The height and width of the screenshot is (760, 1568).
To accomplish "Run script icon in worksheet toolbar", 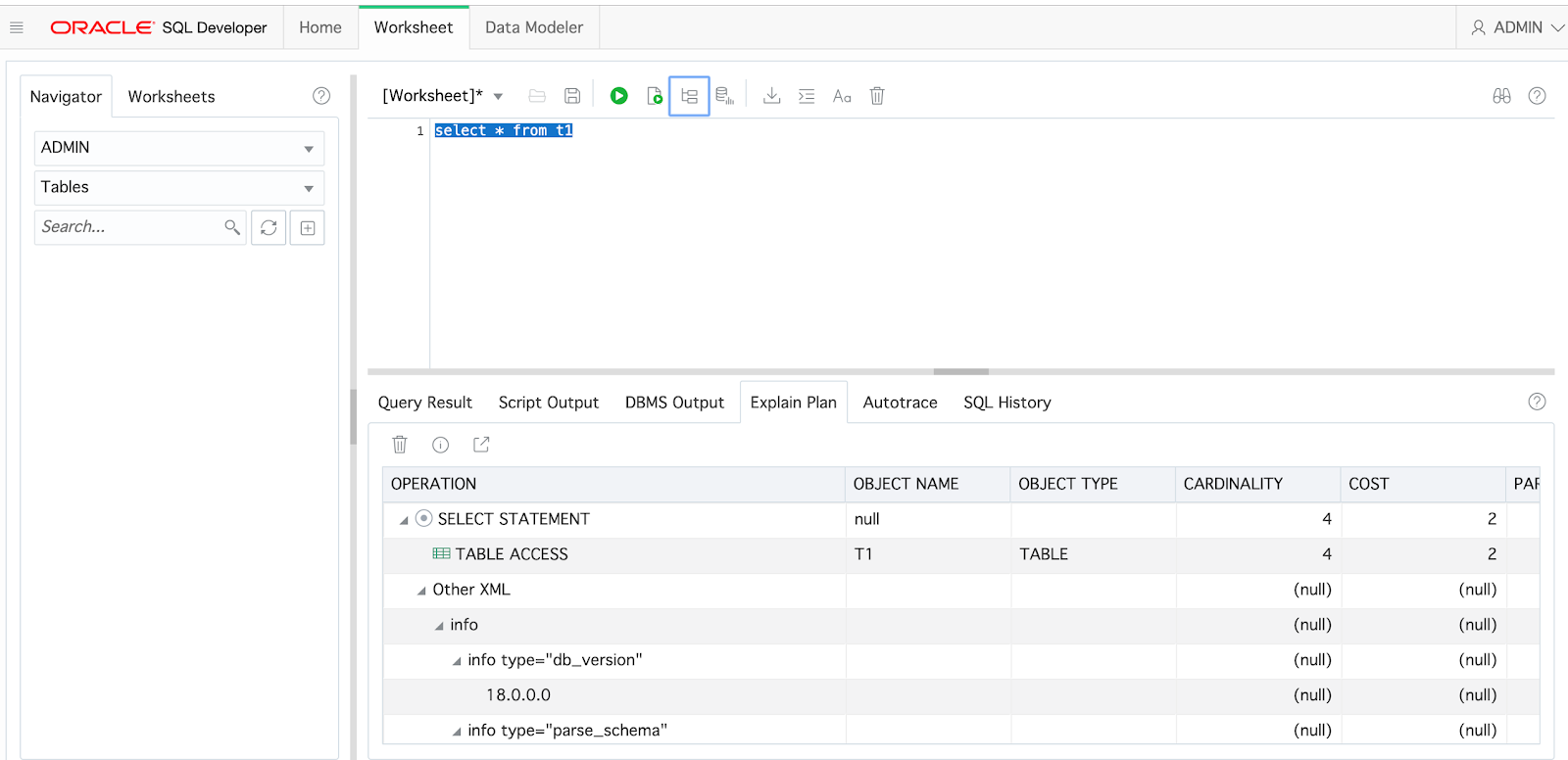I will click(655, 96).
